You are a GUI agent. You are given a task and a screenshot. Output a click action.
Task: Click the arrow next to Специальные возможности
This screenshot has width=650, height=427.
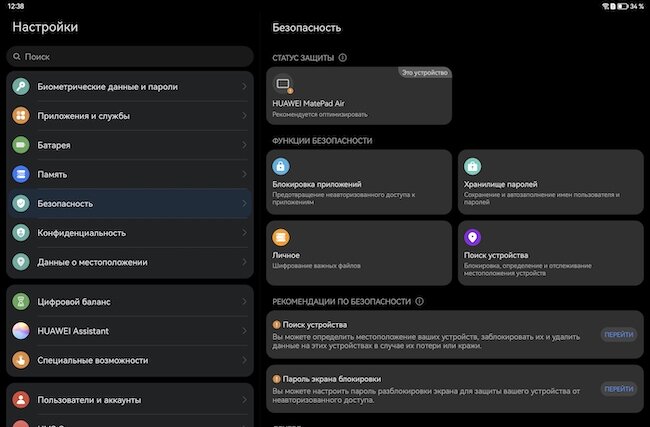(244, 360)
